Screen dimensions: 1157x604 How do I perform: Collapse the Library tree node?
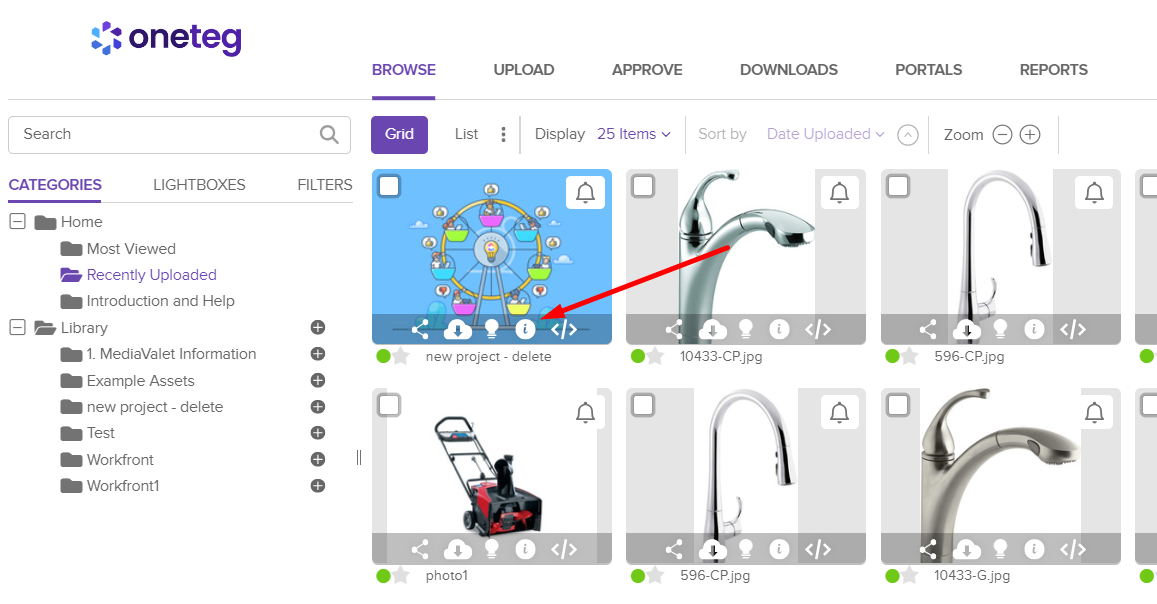[x=17, y=327]
